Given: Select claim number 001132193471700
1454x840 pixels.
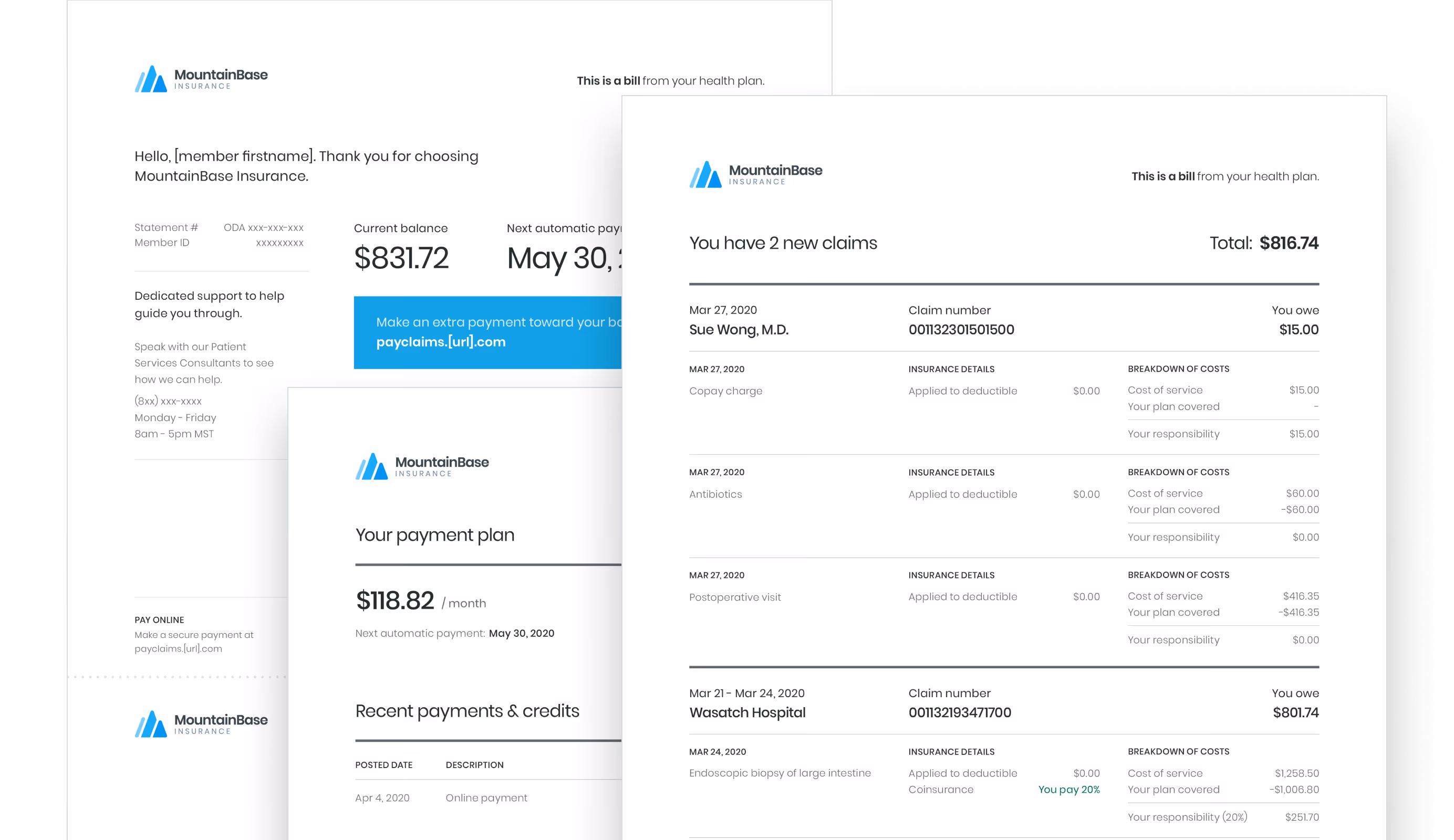Looking at the screenshot, I should 960,712.
